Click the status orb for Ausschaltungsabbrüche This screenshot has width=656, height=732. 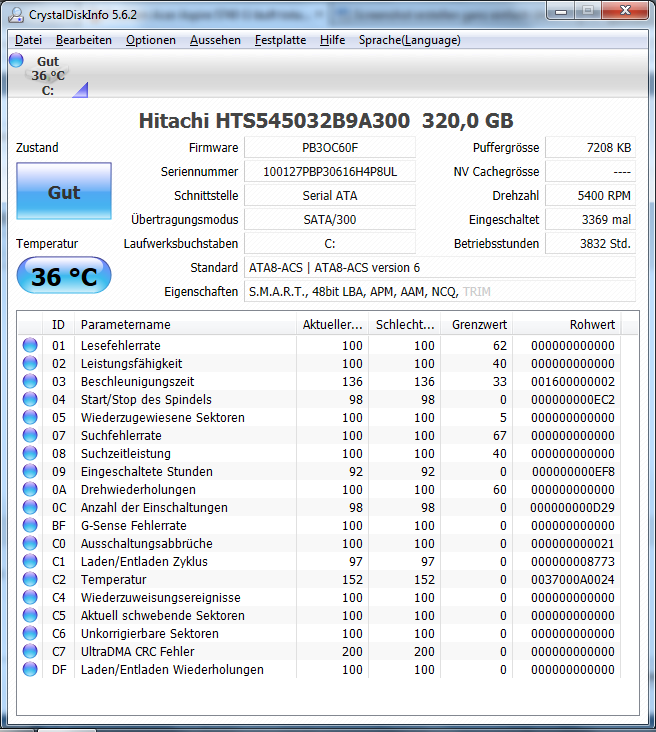[30, 543]
